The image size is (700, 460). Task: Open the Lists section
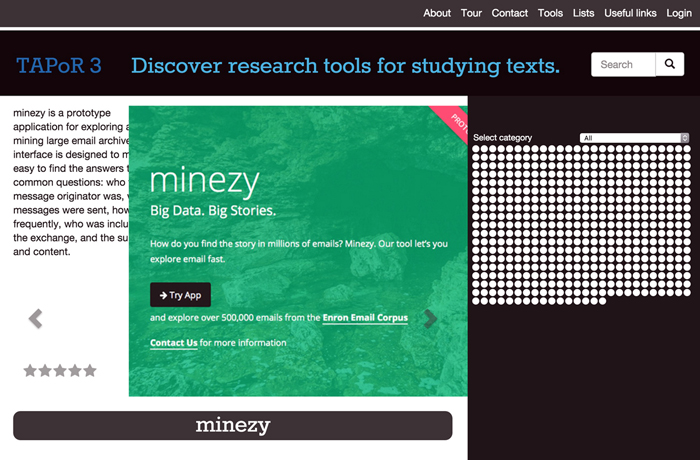click(583, 13)
